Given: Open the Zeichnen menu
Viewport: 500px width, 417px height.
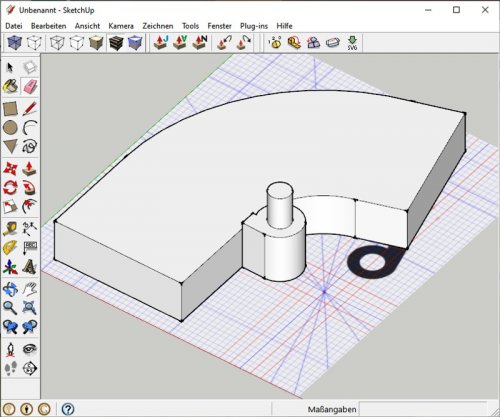Looking at the screenshot, I should (x=158, y=26).
